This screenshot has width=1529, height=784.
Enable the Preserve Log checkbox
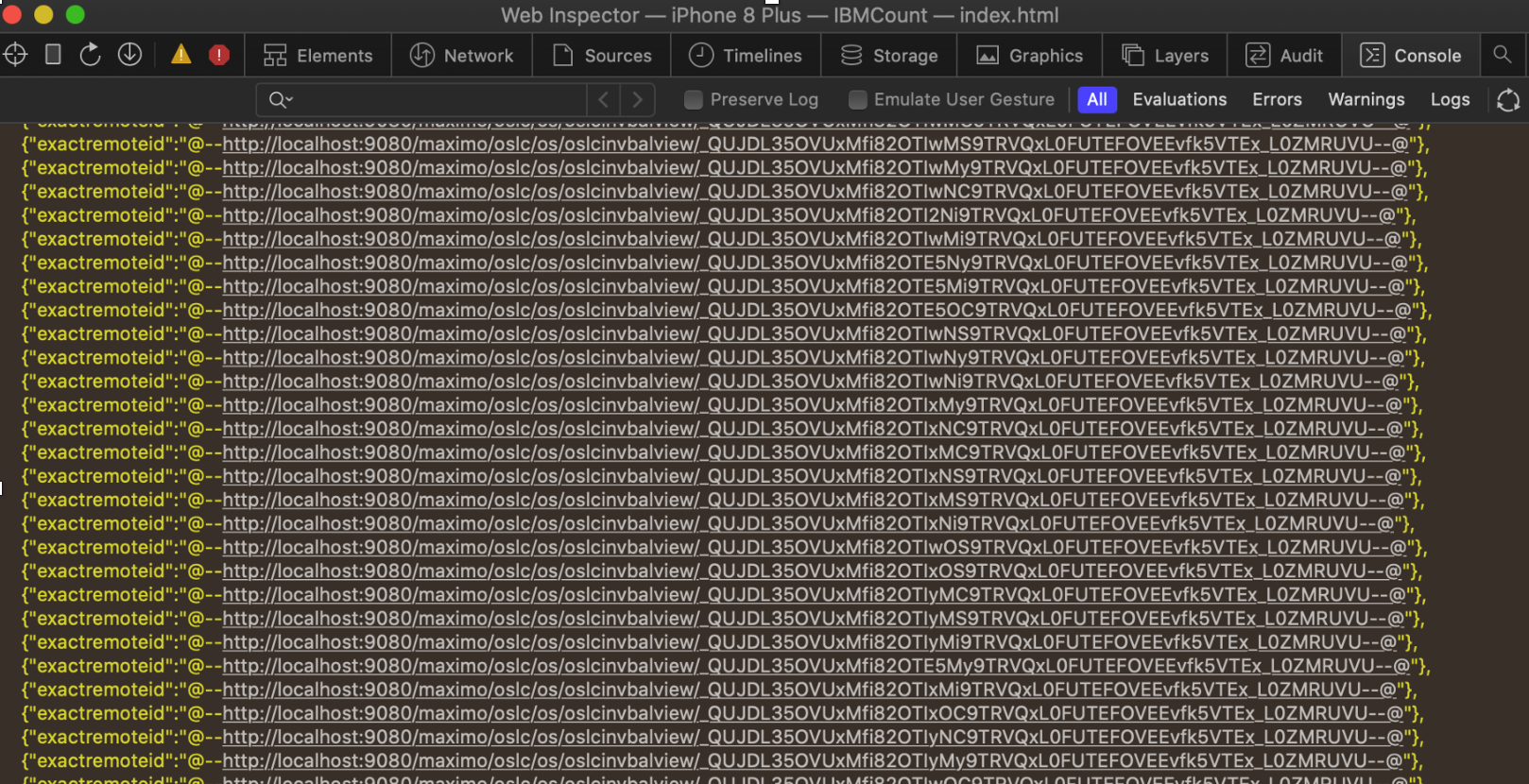point(694,99)
